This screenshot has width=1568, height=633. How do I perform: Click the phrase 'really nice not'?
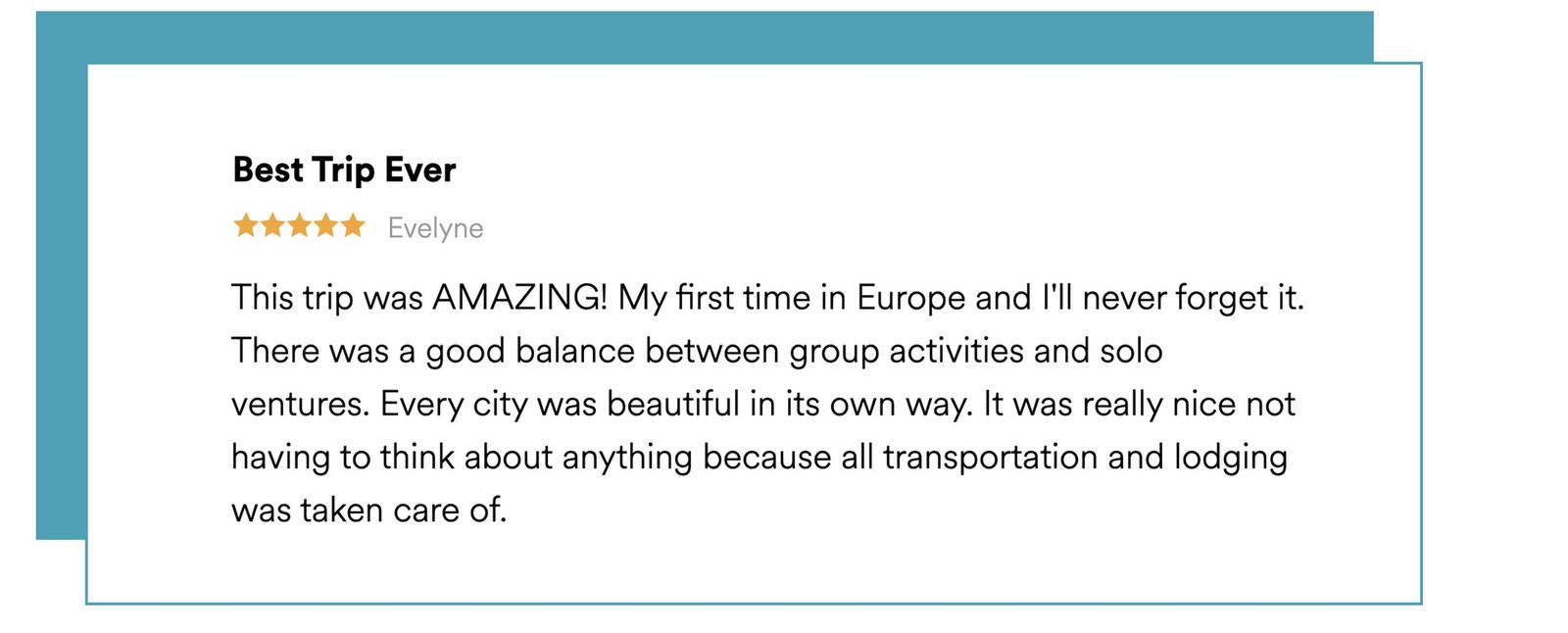1189,404
